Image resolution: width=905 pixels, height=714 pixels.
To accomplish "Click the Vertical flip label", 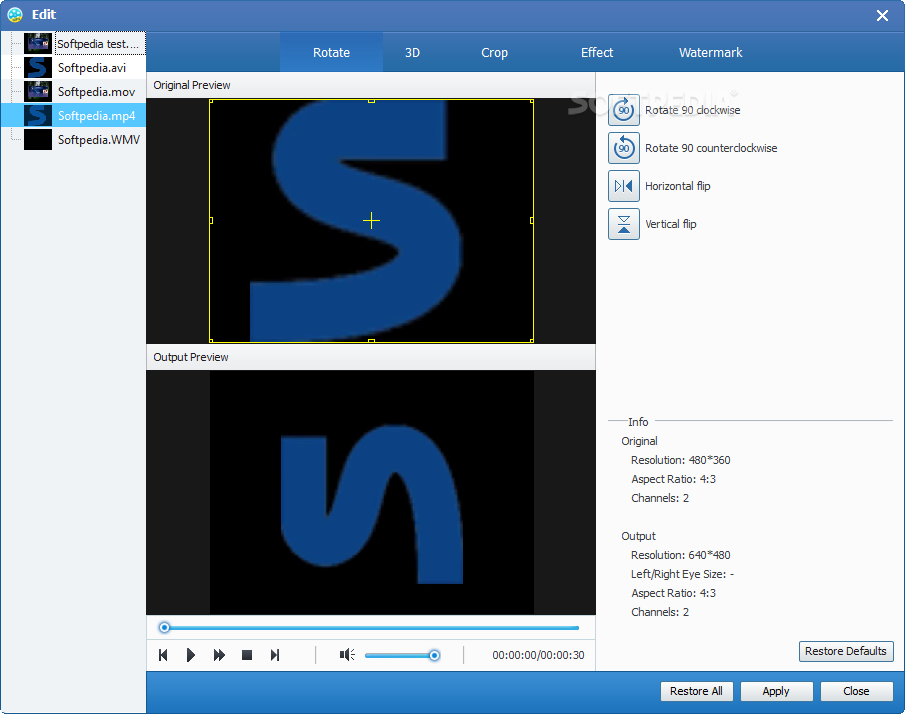I will click(x=671, y=224).
